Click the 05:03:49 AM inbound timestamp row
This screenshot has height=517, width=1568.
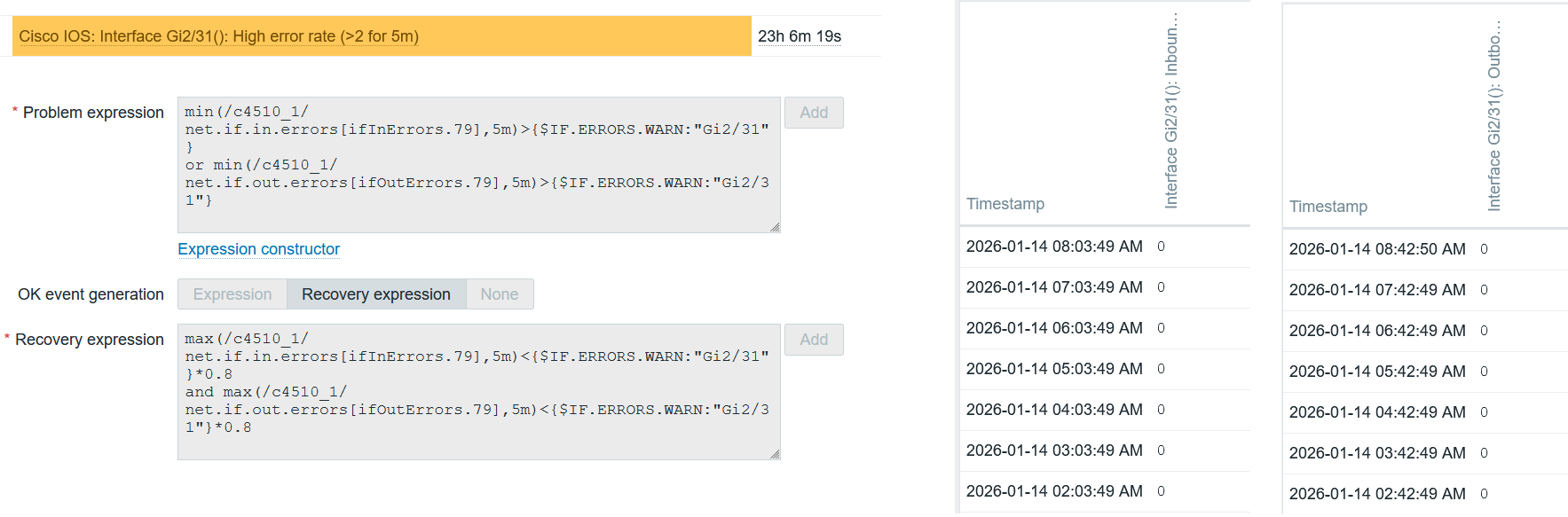(x=1054, y=369)
